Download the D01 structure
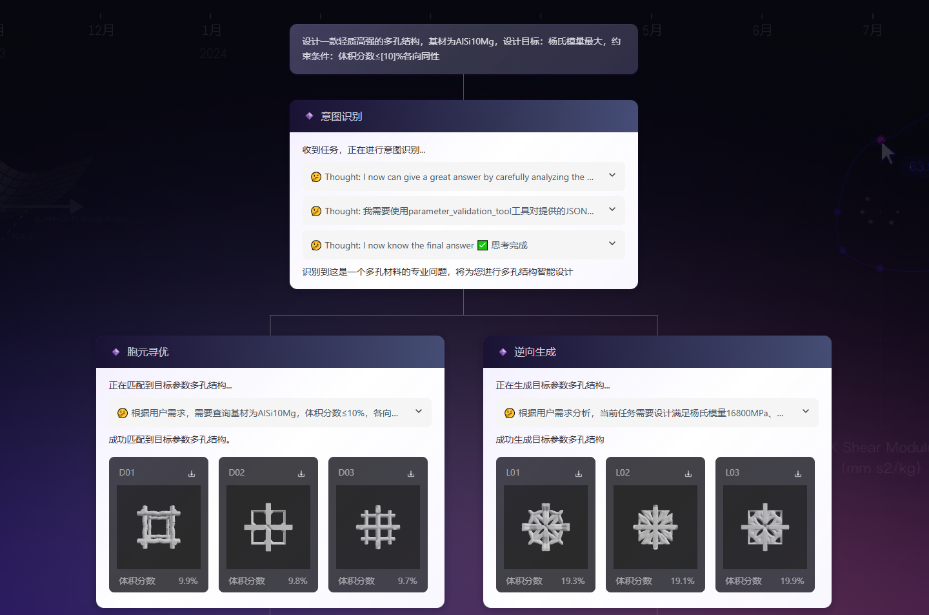 point(190,473)
